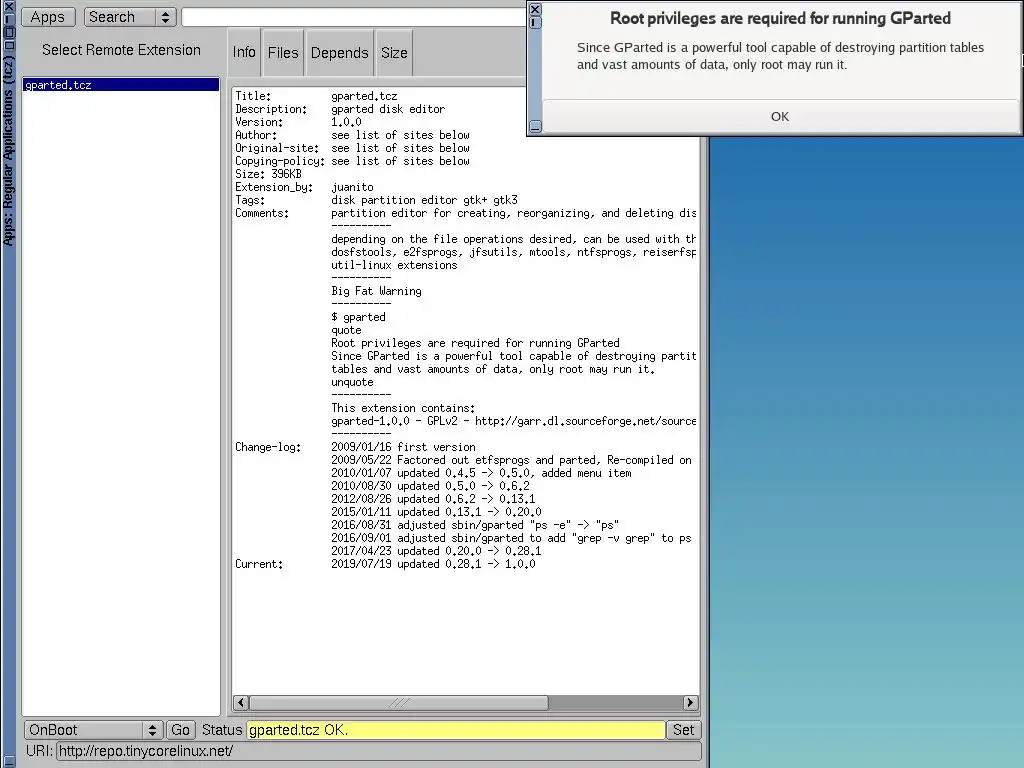Expand the Search mode dropdown
Screen dimensions: 1024x768
pos(130,17)
